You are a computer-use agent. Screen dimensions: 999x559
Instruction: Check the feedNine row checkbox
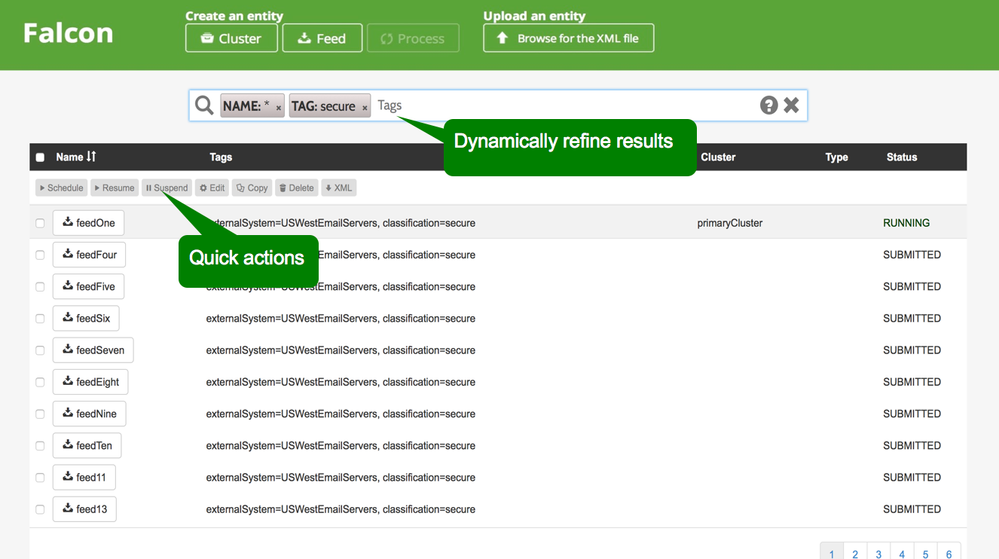pos(40,414)
